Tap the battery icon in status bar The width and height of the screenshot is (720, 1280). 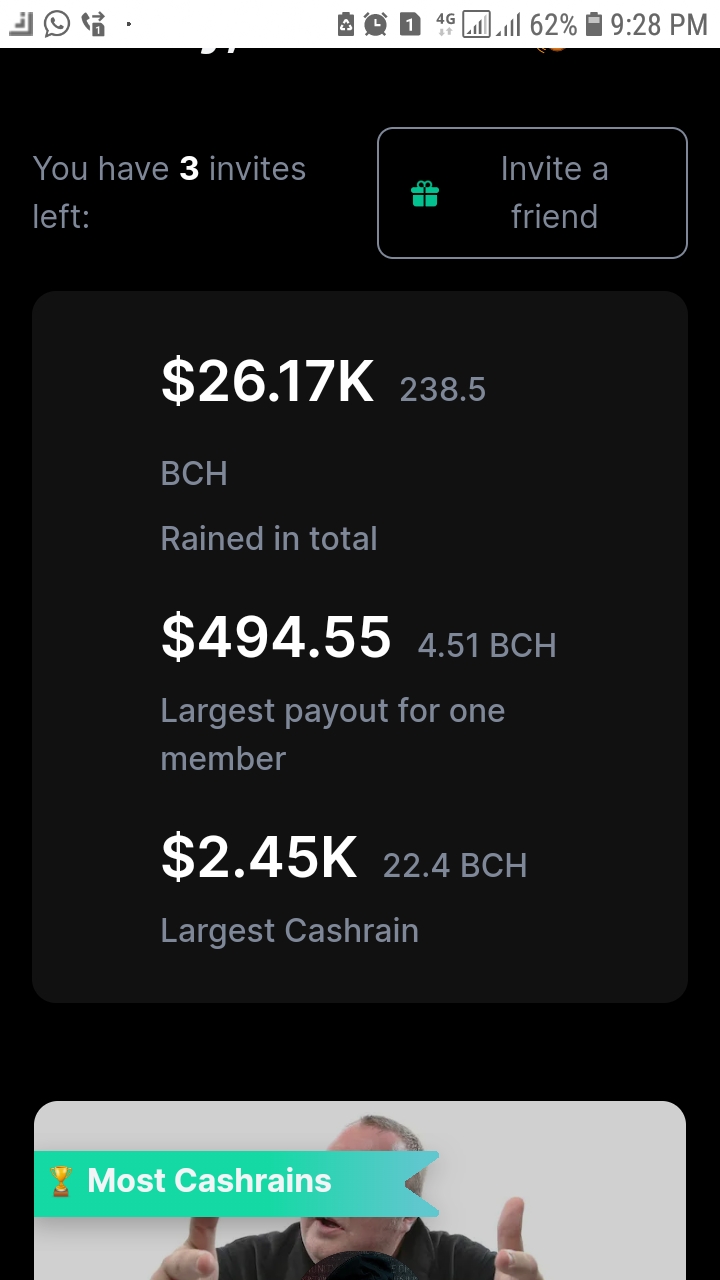pos(594,24)
